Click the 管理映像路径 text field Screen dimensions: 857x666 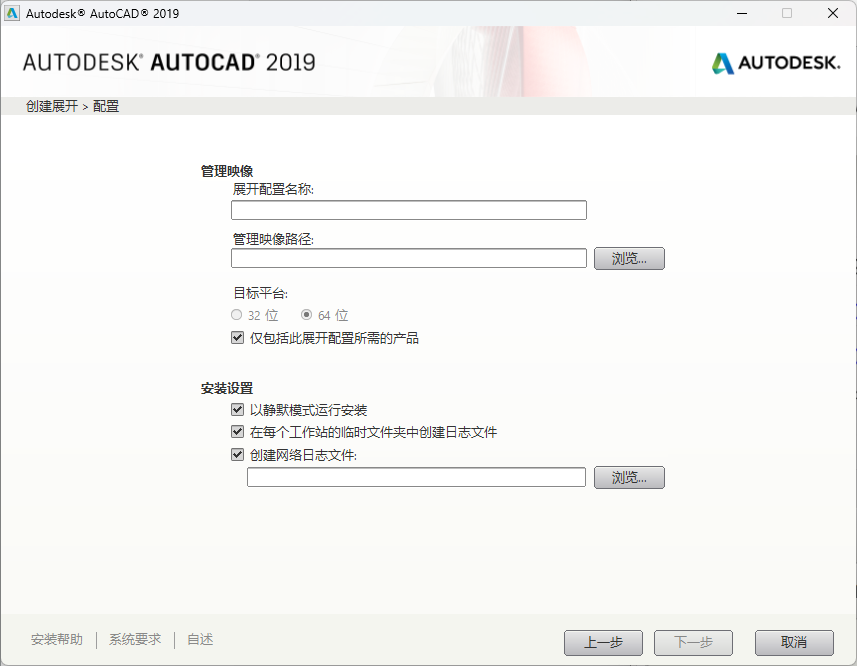pyautogui.click(x=409, y=258)
